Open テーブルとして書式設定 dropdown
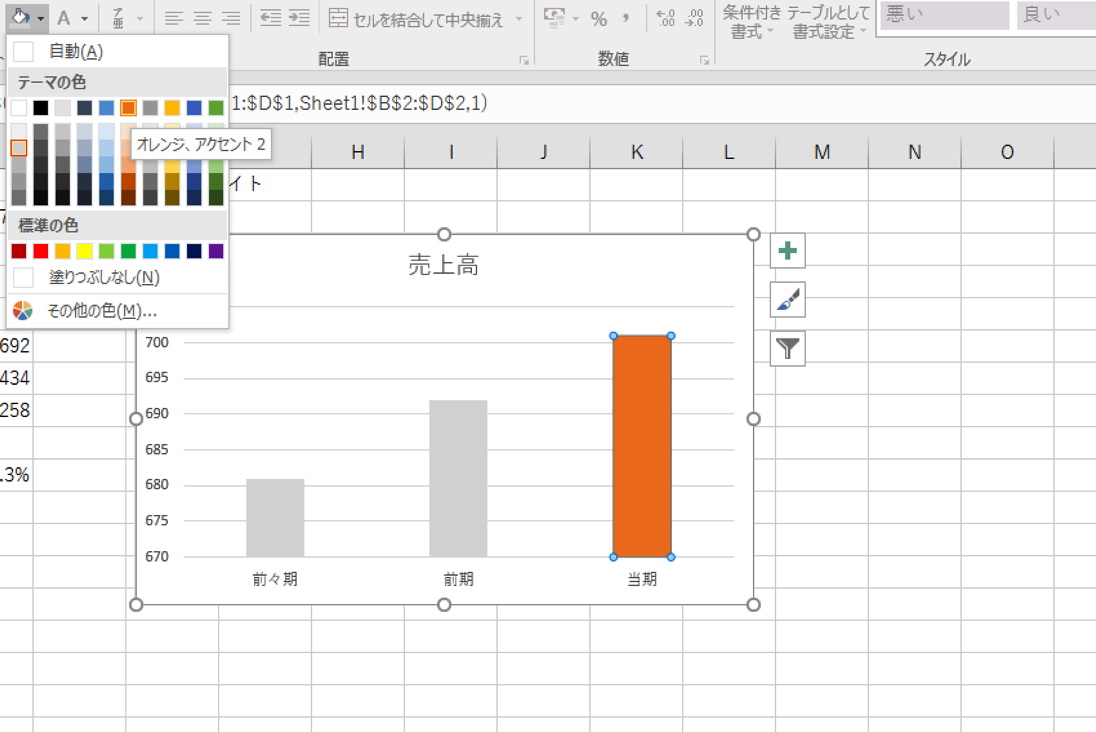 pos(829,22)
